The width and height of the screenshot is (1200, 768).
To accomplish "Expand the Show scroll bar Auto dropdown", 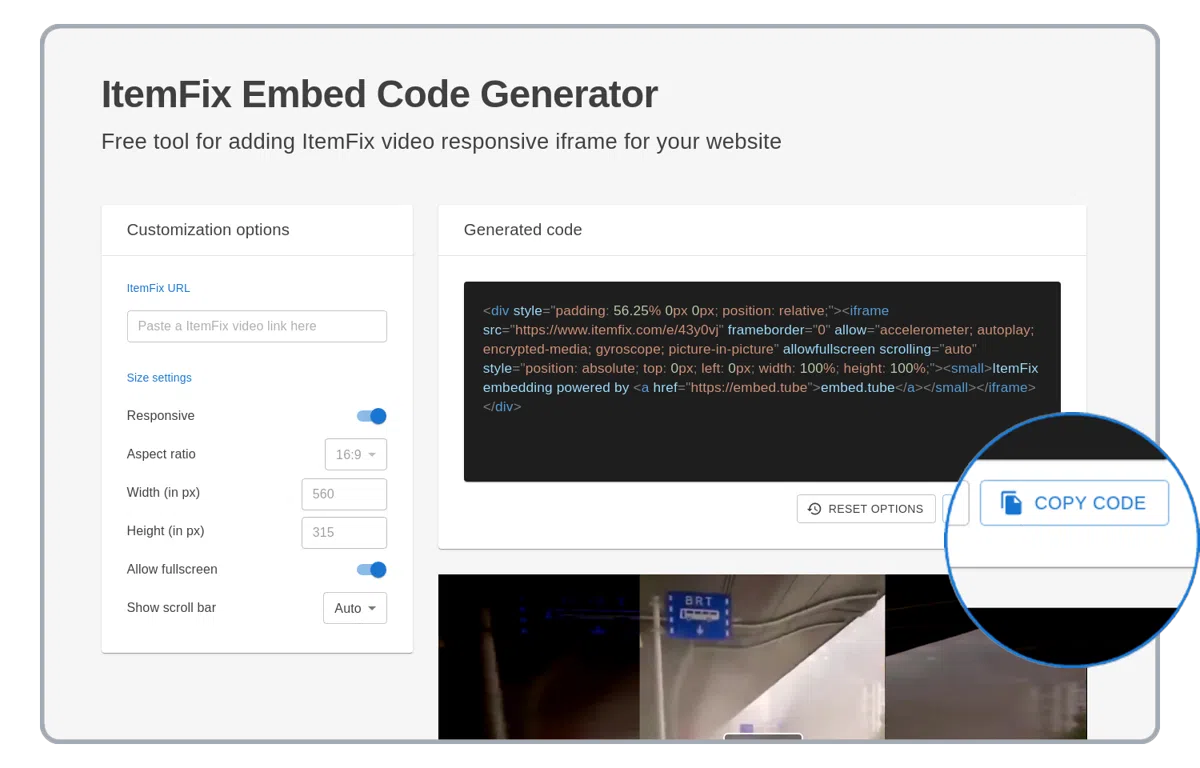I will pyautogui.click(x=355, y=608).
